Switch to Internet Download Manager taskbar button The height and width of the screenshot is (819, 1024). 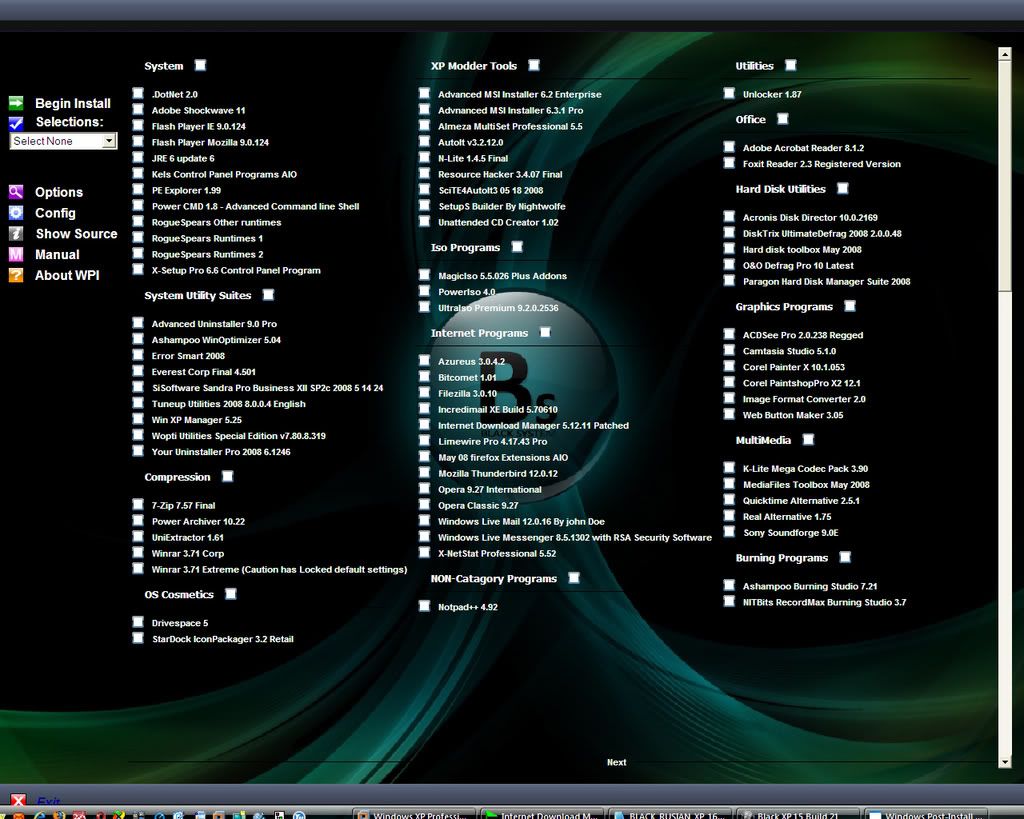pos(542,814)
